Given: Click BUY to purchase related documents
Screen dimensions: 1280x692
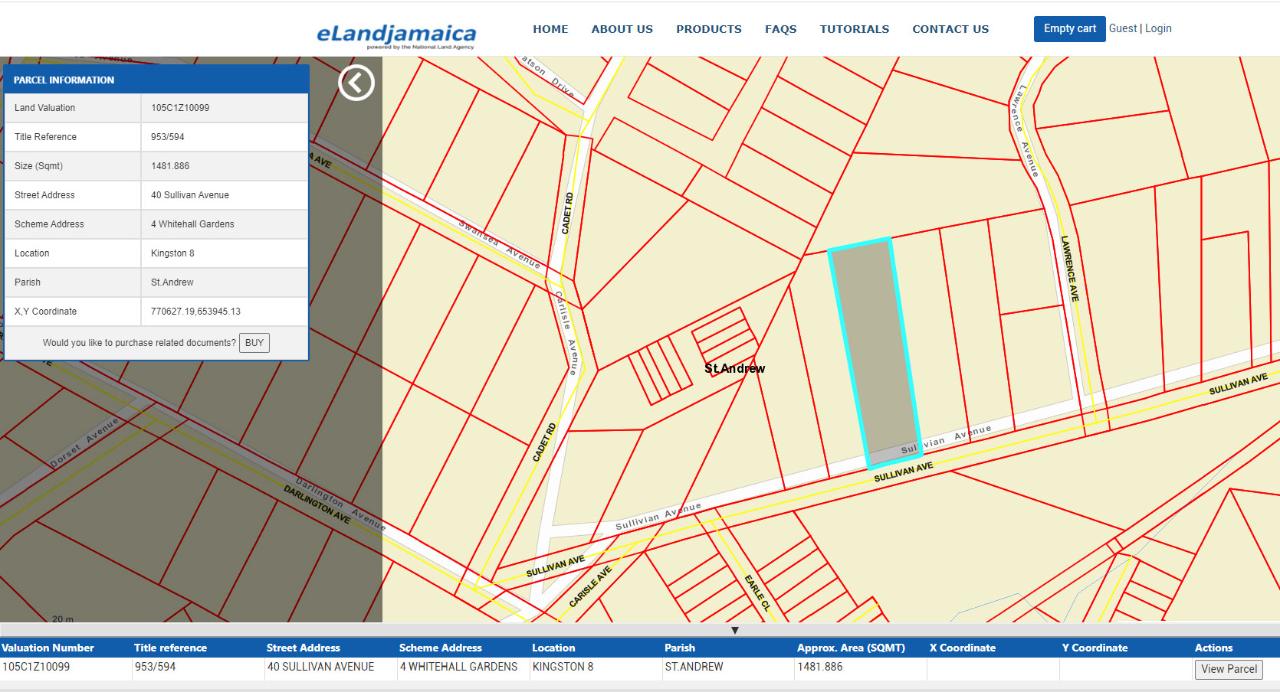Looking at the screenshot, I should click(254, 343).
